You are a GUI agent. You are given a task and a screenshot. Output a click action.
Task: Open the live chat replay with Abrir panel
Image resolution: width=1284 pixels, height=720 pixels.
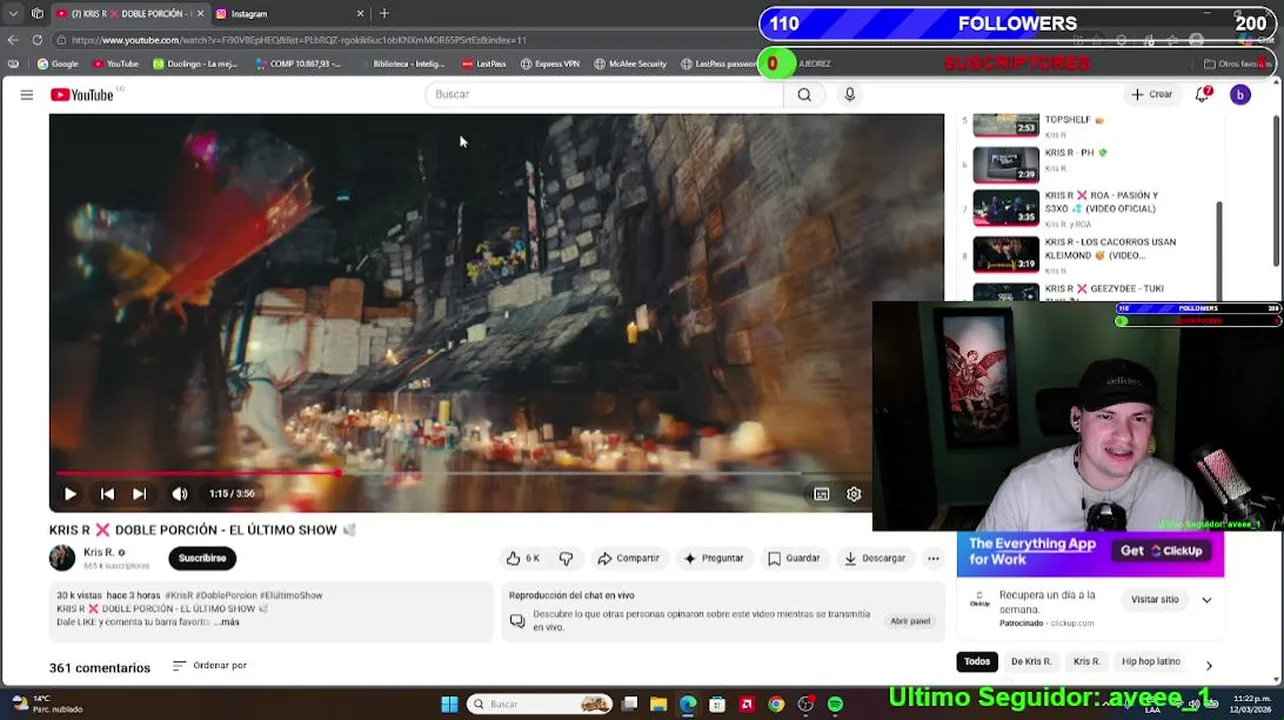(x=910, y=621)
